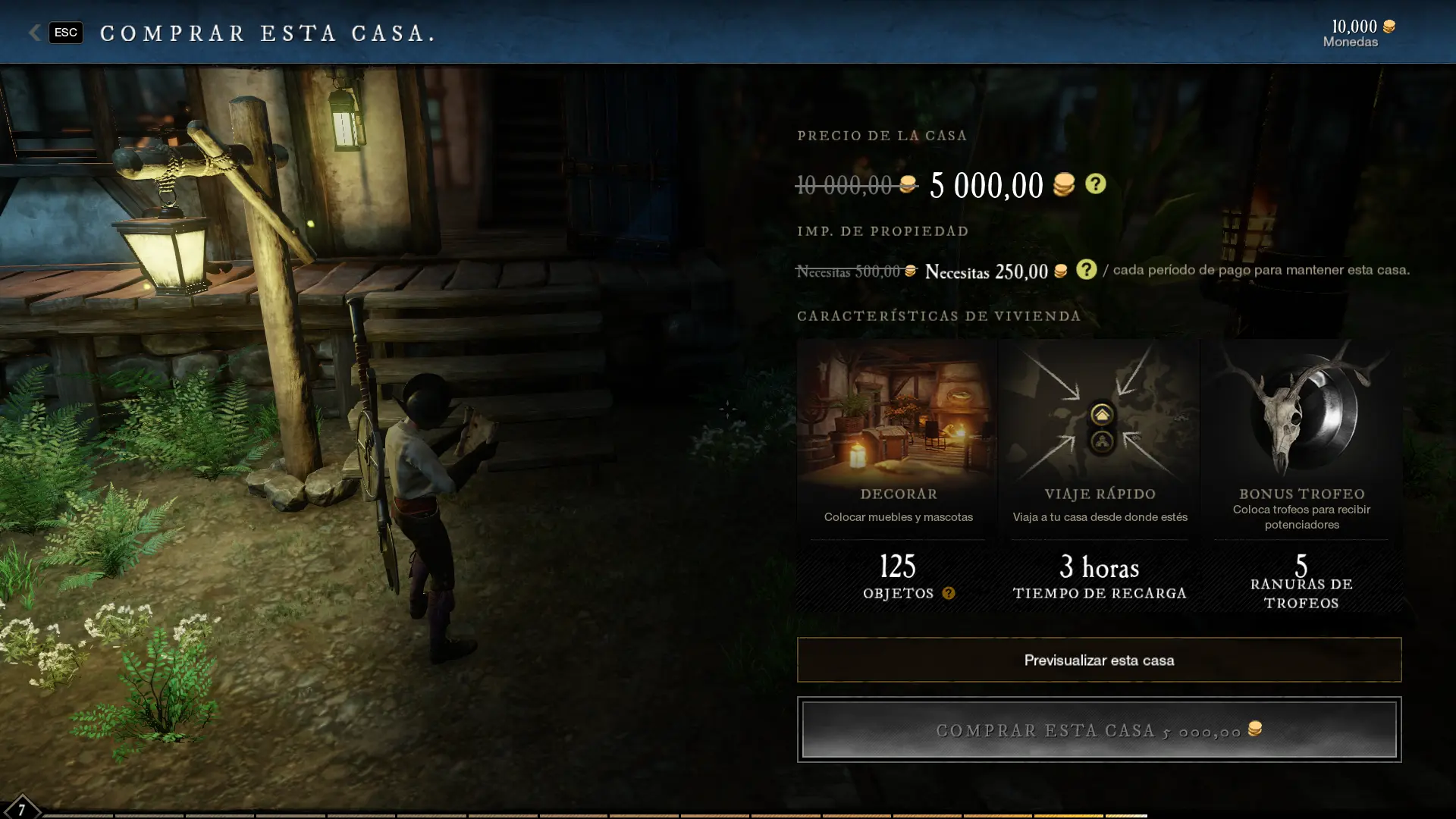Click the level 7 badge

coord(20,808)
